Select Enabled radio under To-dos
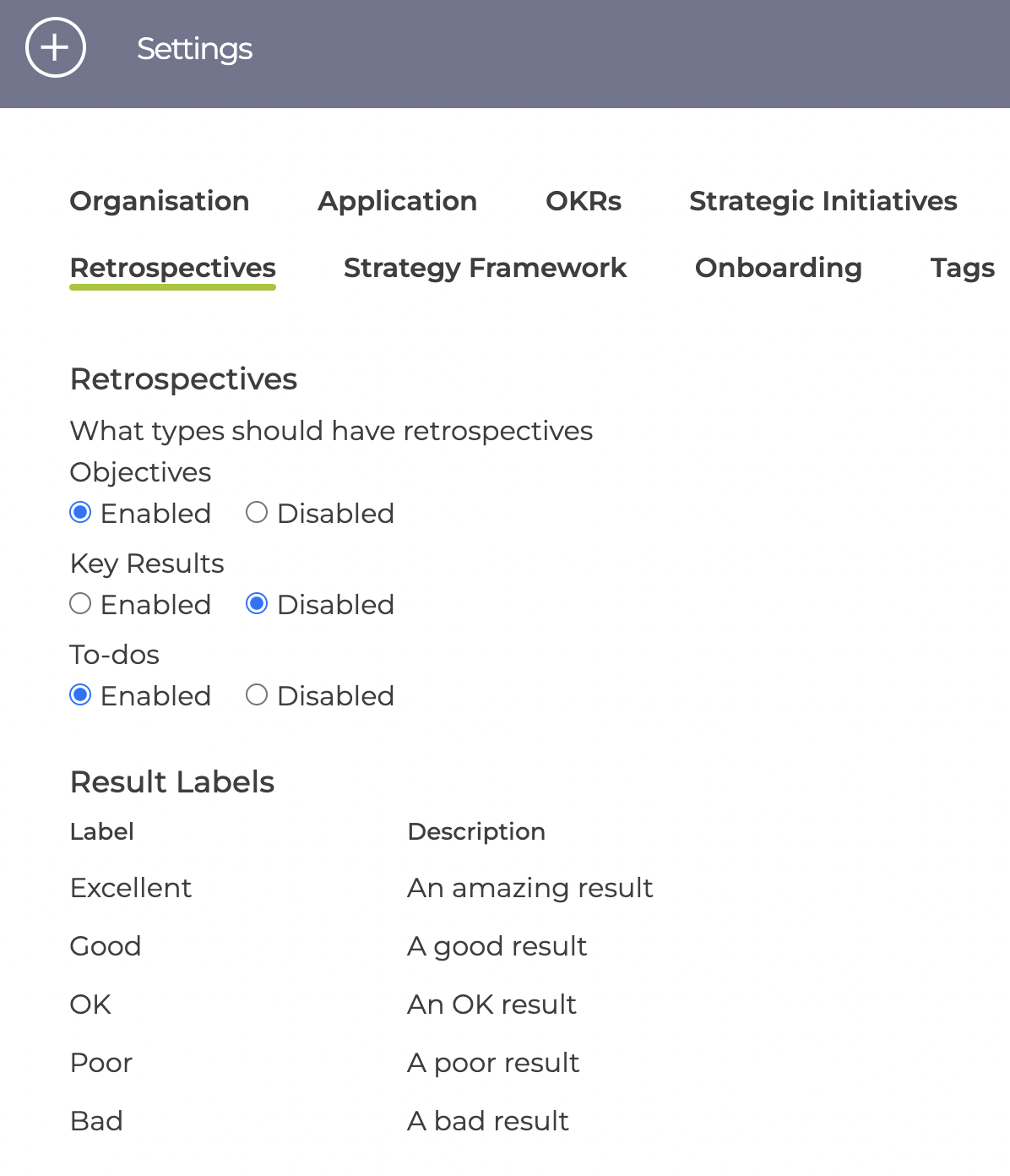 (80, 695)
